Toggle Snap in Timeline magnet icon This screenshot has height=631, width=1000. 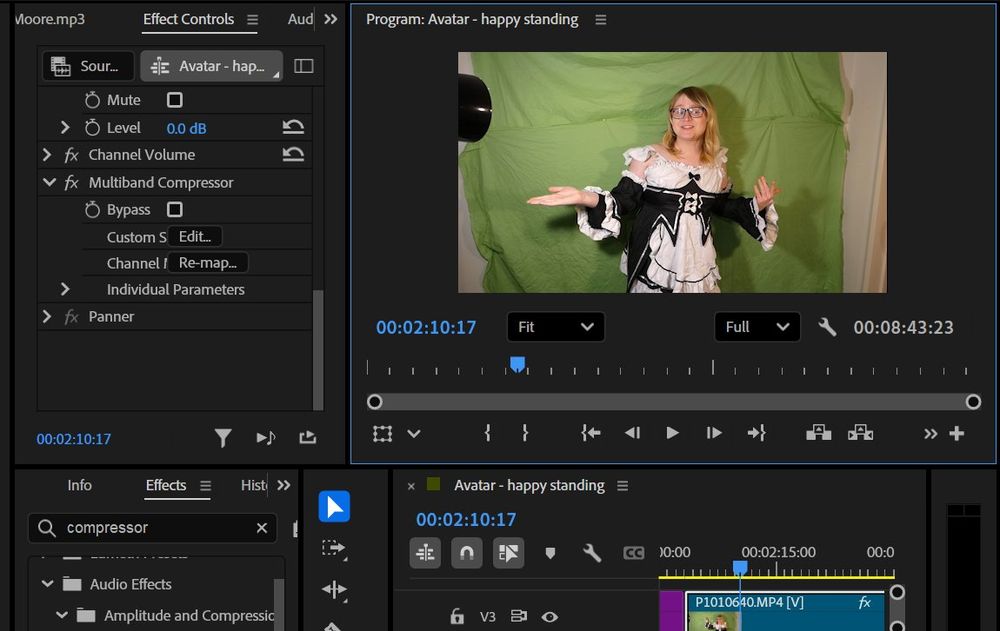(x=467, y=552)
